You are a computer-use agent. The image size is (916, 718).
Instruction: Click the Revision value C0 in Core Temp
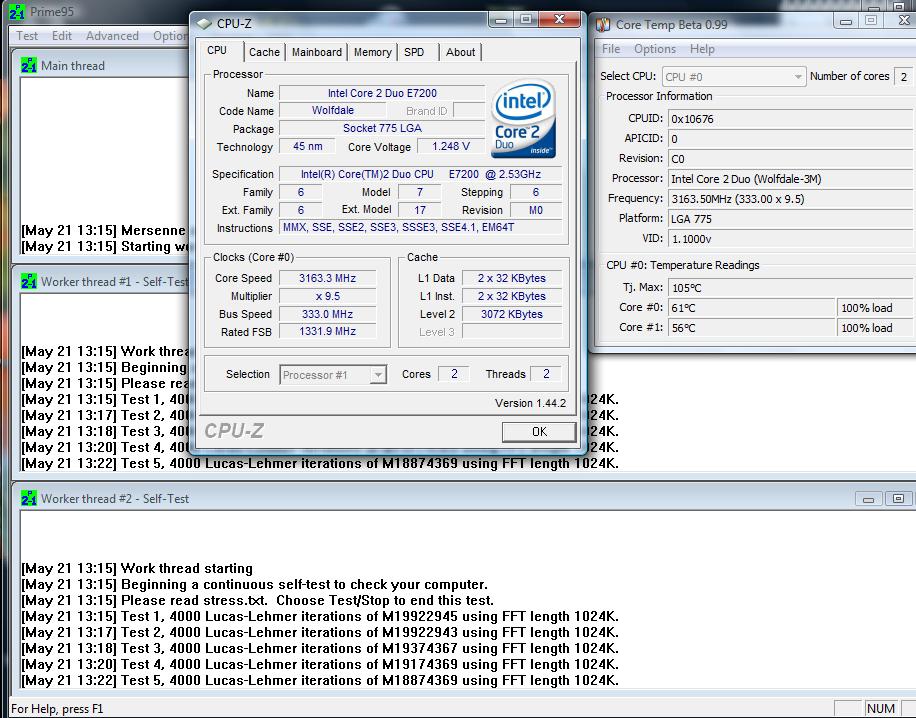pyautogui.click(x=791, y=159)
